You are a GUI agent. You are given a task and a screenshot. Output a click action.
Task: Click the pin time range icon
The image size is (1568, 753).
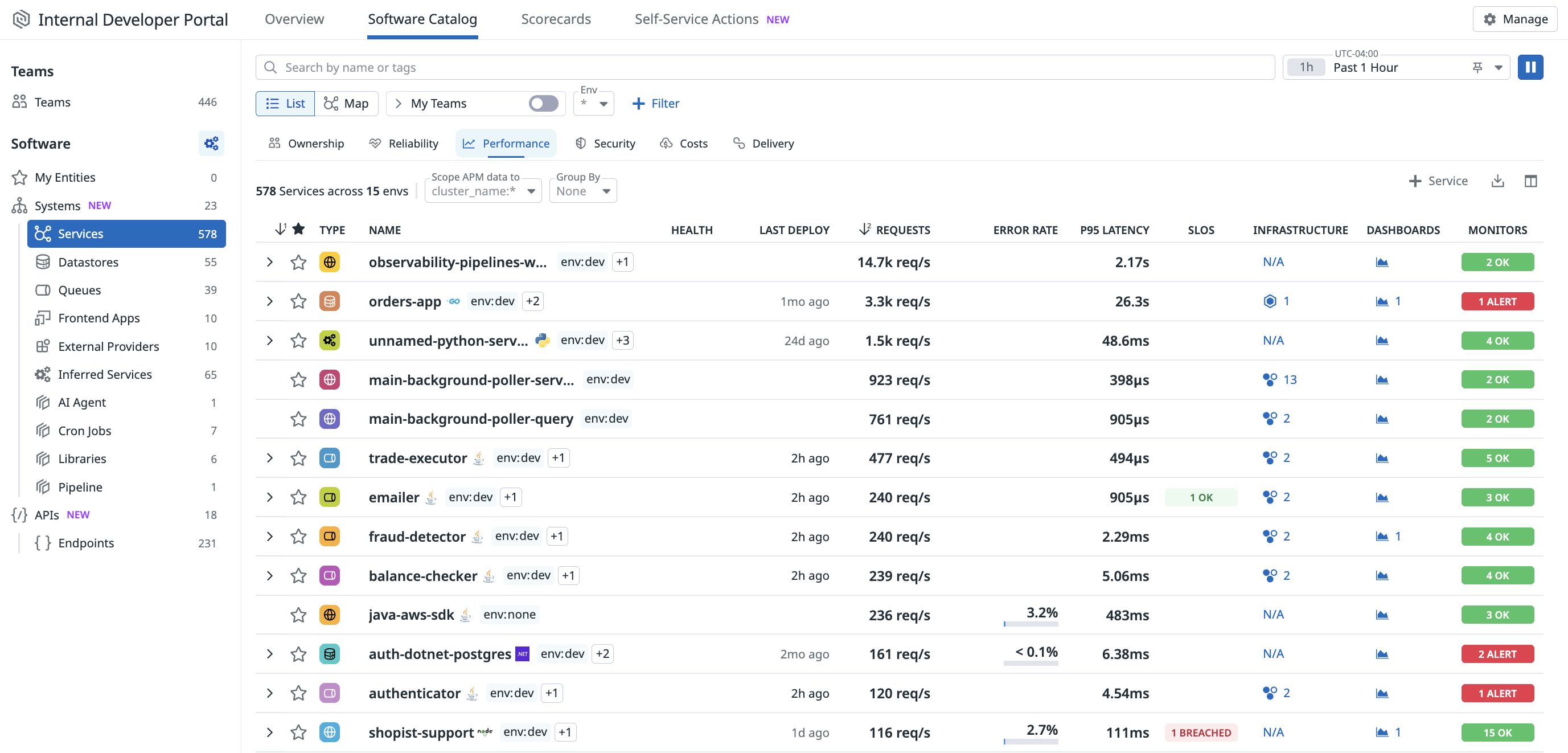click(1477, 67)
